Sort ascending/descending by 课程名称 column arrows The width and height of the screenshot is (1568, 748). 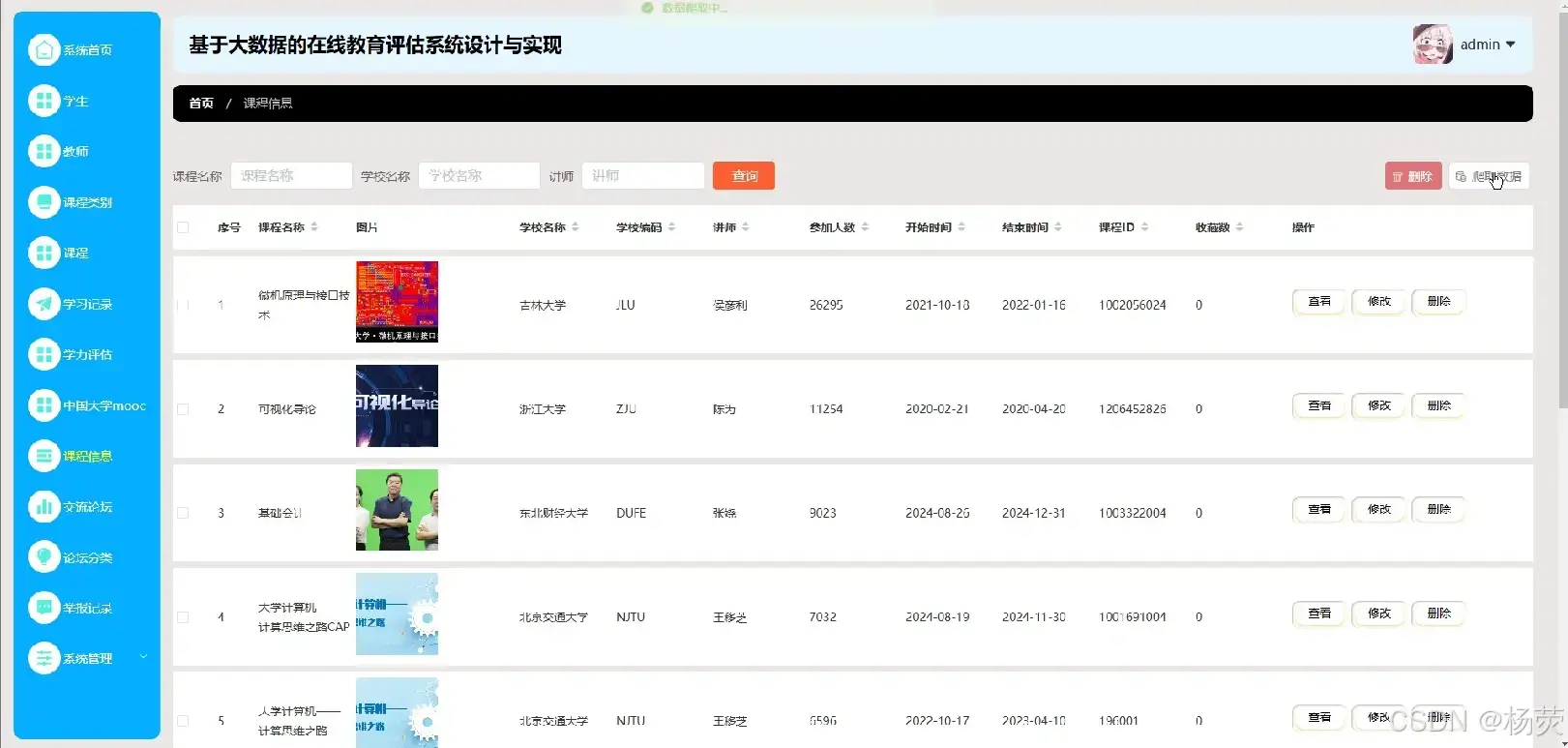[314, 227]
